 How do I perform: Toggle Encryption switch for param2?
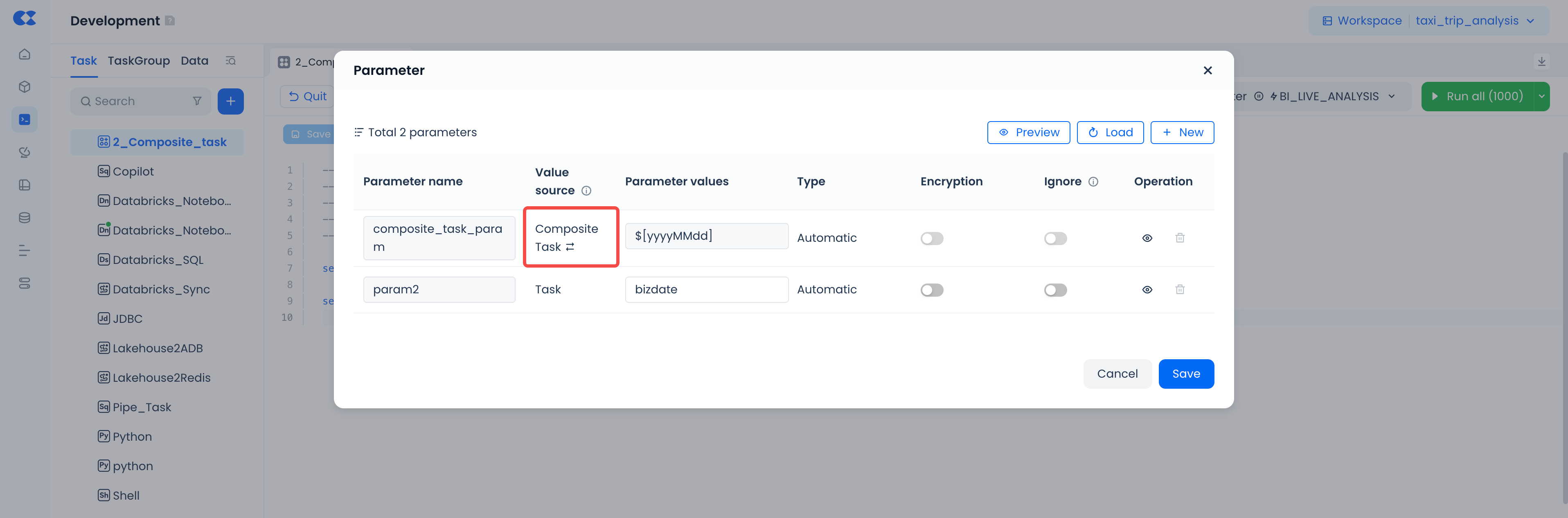pyautogui.click(x=931, y=291)
